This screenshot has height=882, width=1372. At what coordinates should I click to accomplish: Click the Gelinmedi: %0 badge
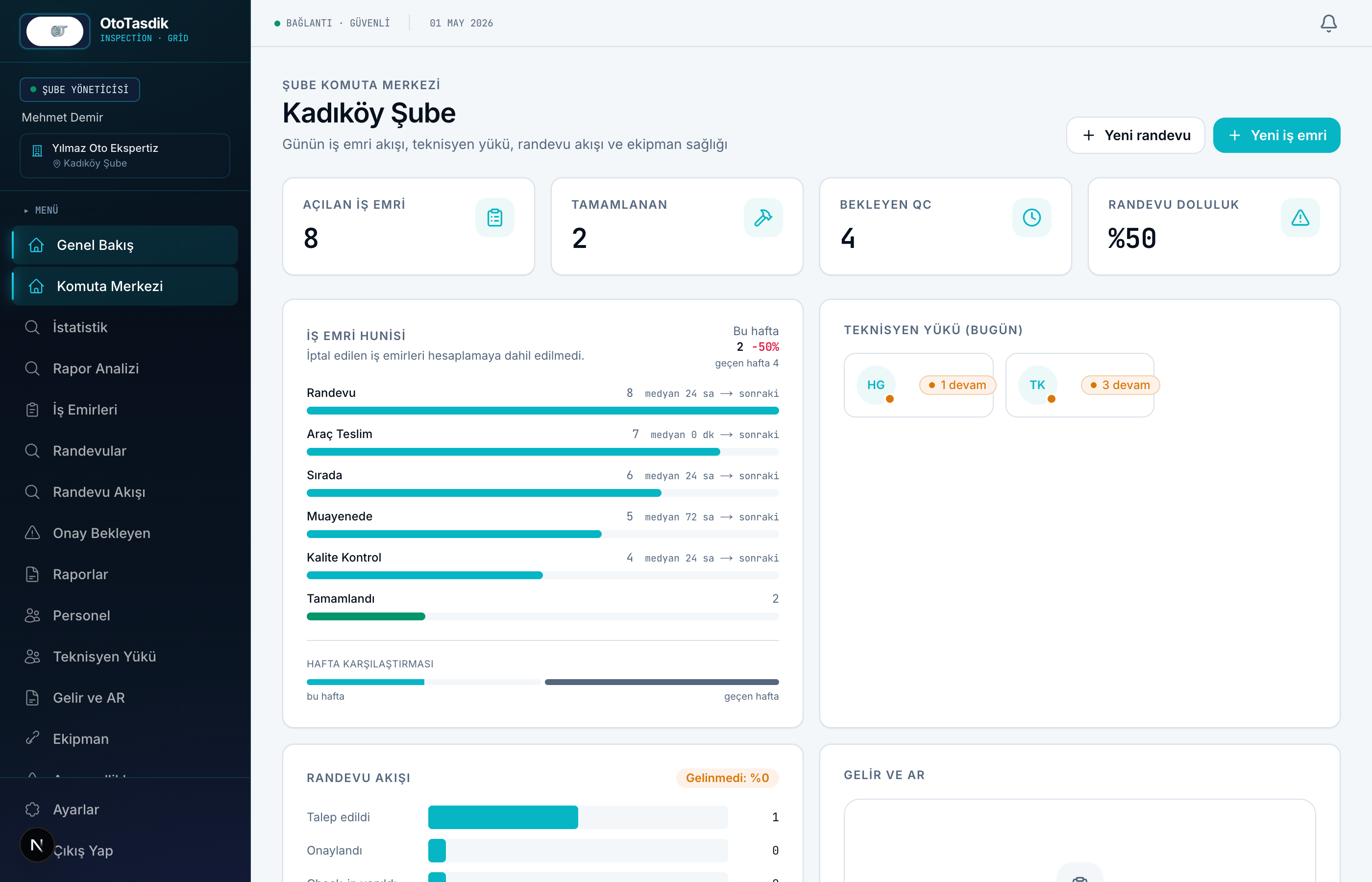[727, 778]
